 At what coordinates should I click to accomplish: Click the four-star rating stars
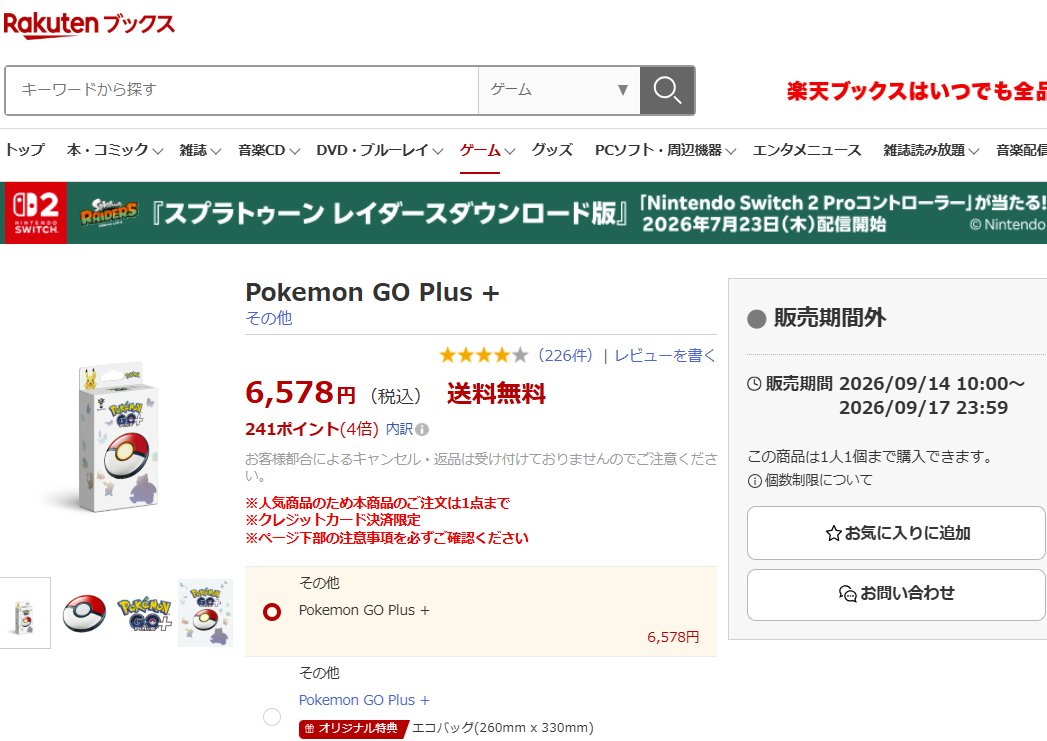483,355
